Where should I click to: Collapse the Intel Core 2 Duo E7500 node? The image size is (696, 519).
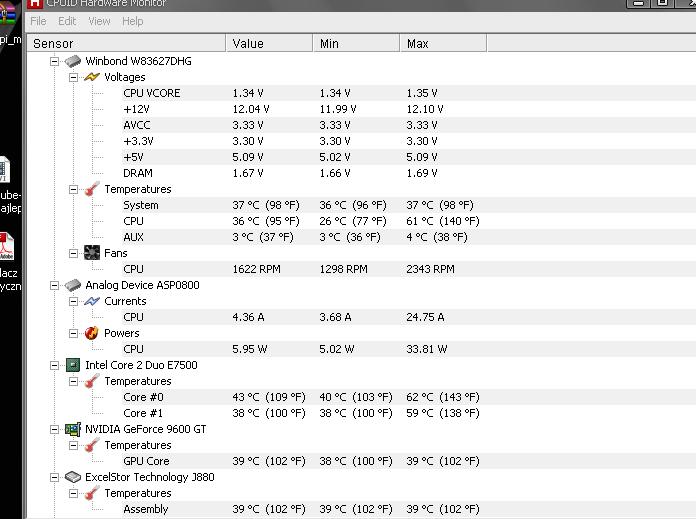point(54,365)
